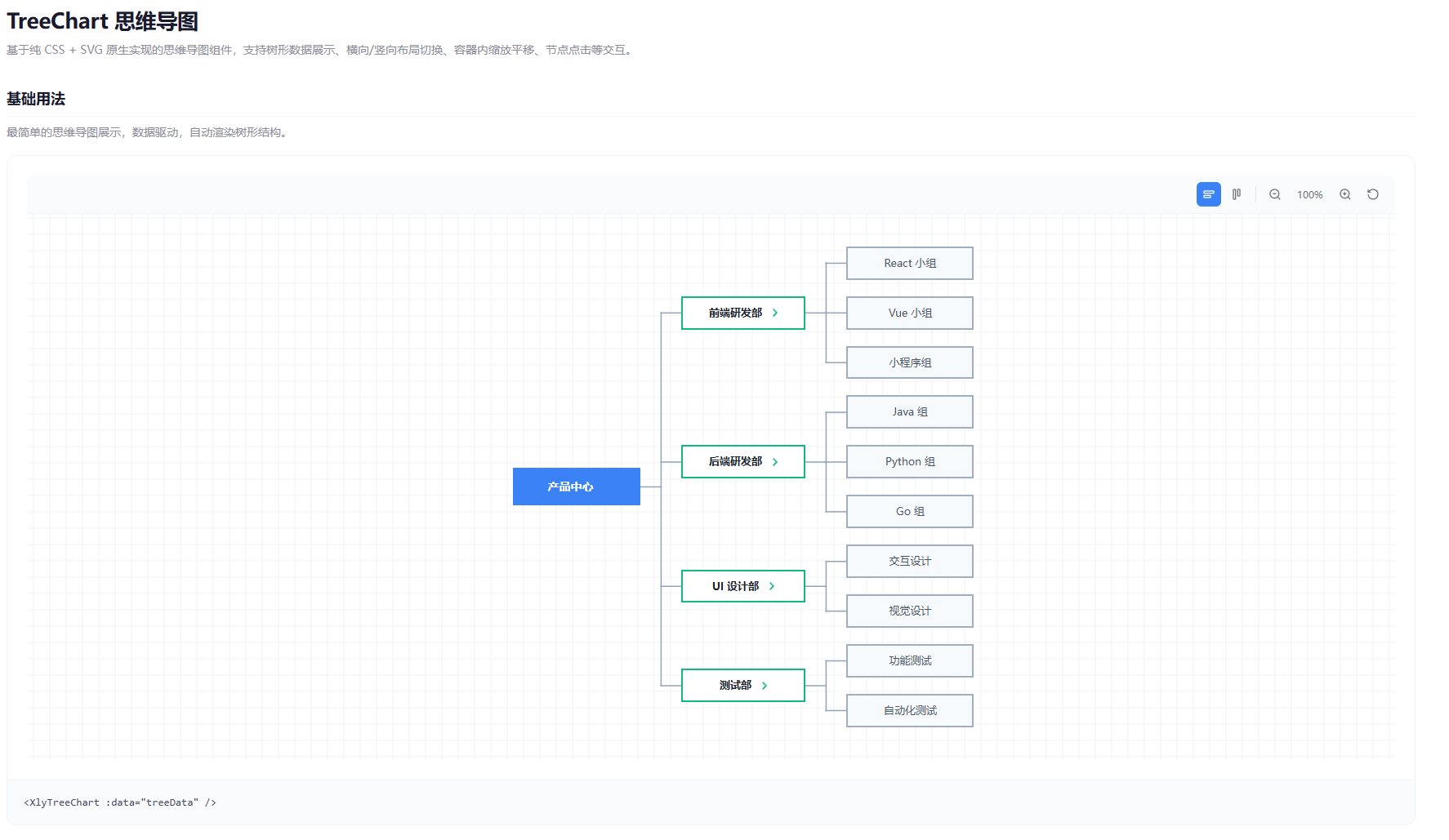Click the chevron icon inside UI 设计部 node

pyautogui.click(x=772, y=585)
